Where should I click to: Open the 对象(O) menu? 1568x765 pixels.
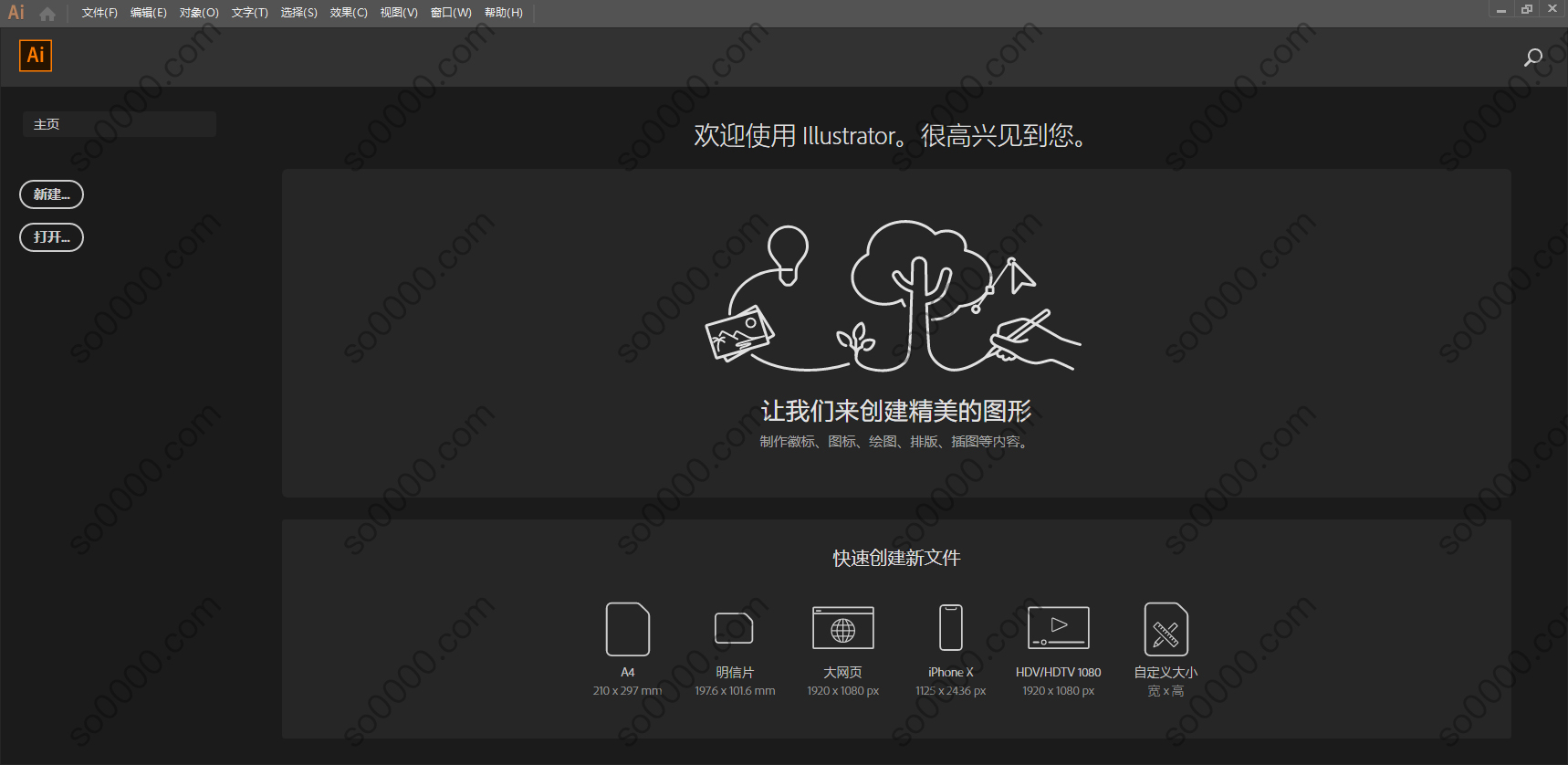199,13
